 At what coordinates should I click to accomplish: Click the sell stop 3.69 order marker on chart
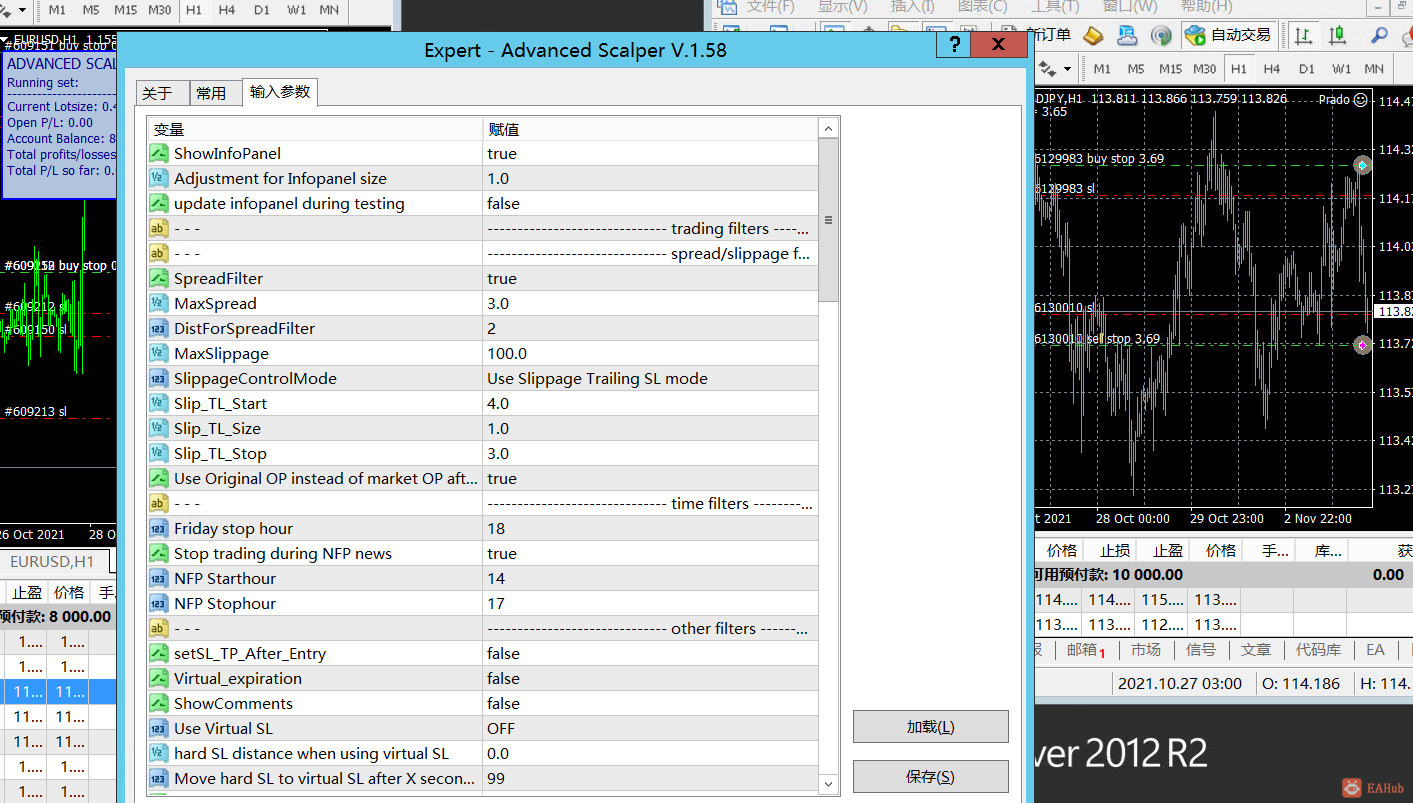coord(1363,345)
